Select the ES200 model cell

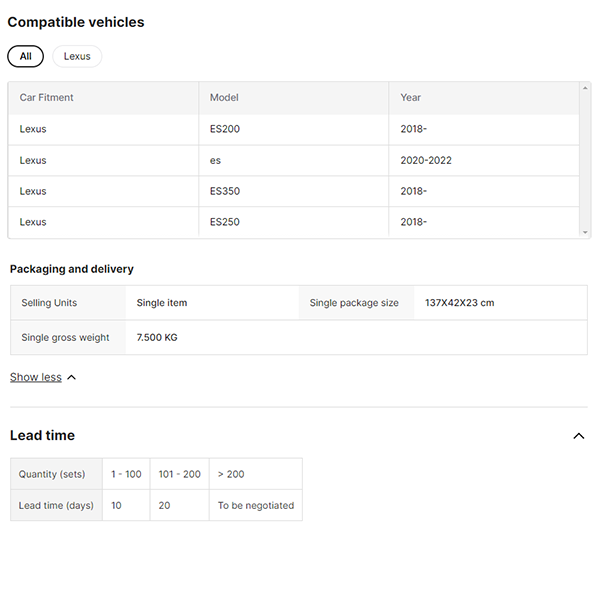point(225,129)
